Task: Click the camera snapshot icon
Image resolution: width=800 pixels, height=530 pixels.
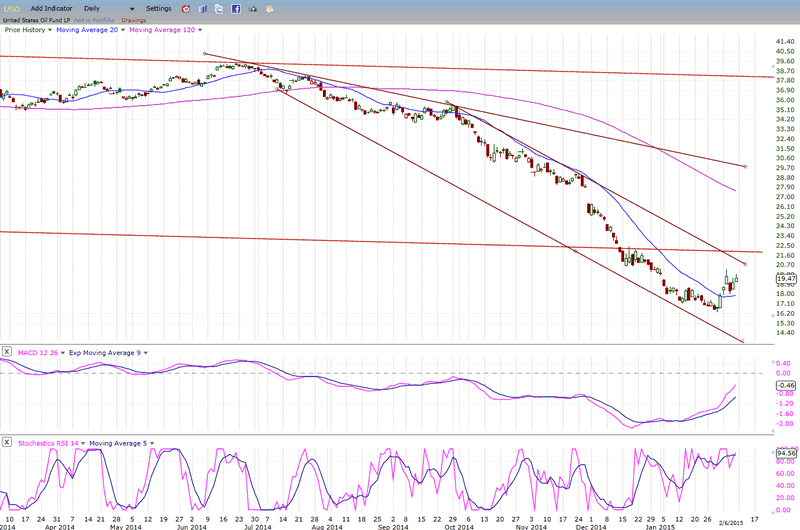Action: pos(253,8)
